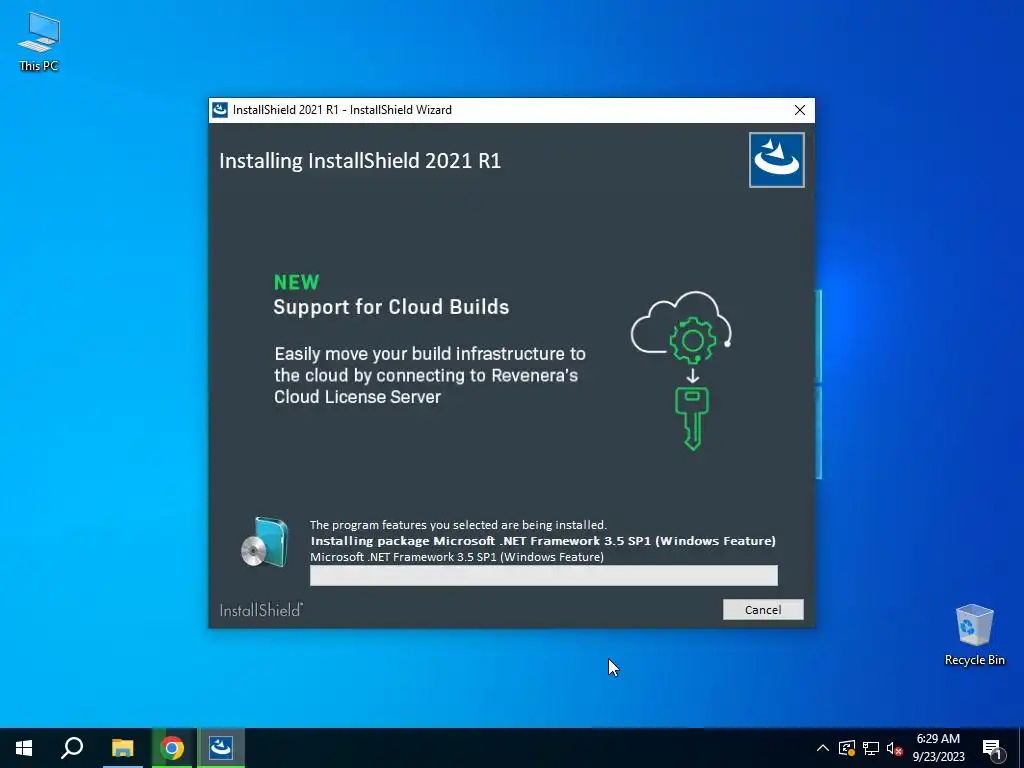This screenshot has height=768, width=1024.
Task: Click the cloud gear key illustration
Action: click(682, 370)
